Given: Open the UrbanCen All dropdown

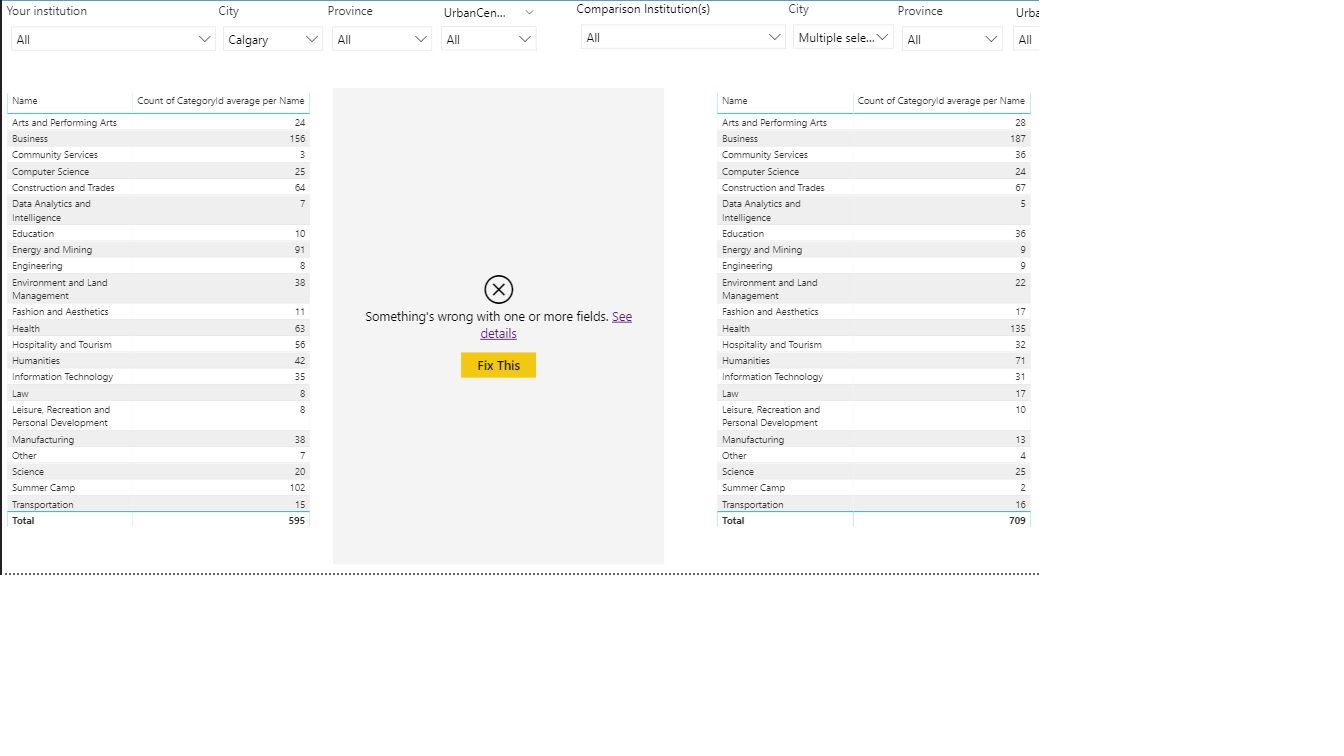Looking at the screenshot, I should pos(489,39).
